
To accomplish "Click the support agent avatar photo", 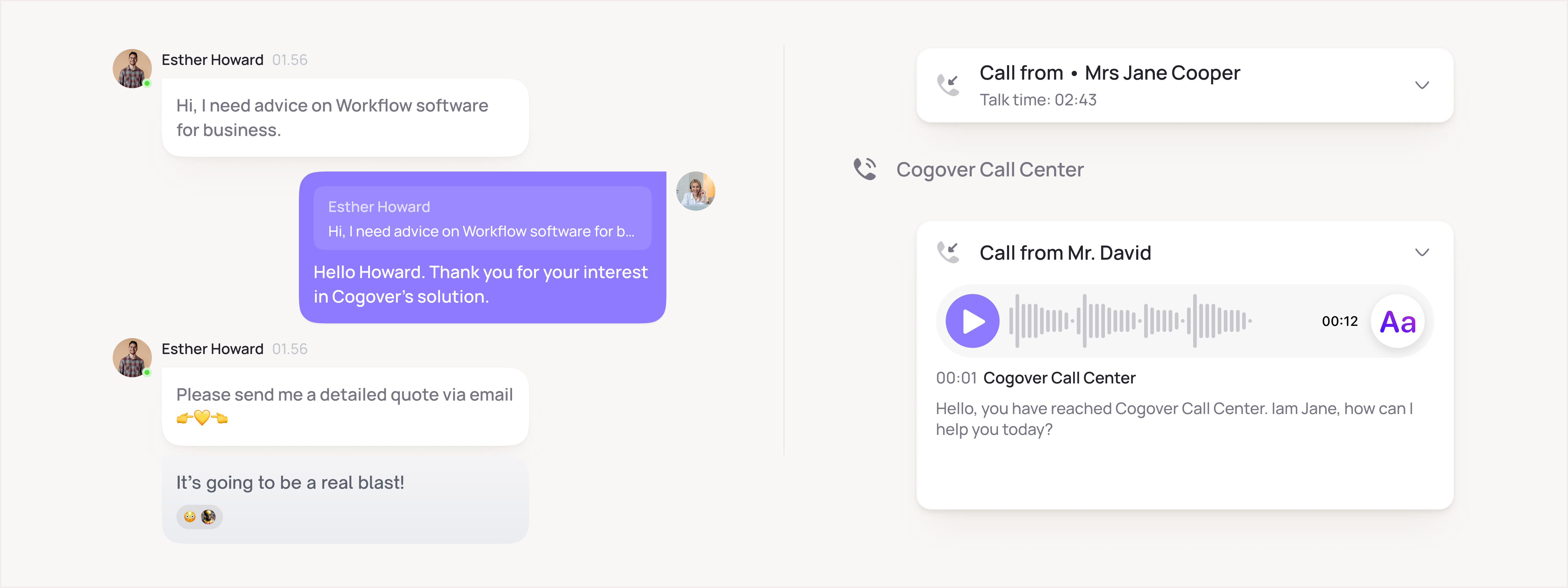I will click(695, 191).
